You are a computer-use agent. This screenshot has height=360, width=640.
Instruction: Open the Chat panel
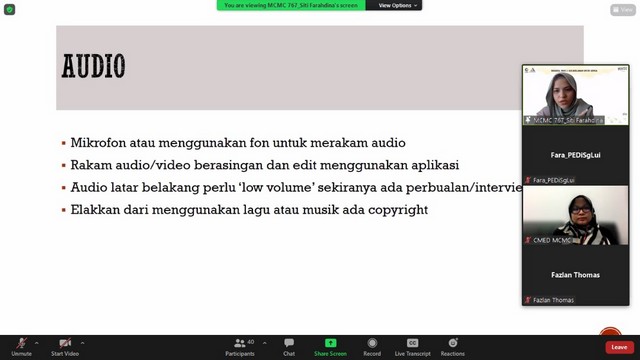(x=289, y=347)
